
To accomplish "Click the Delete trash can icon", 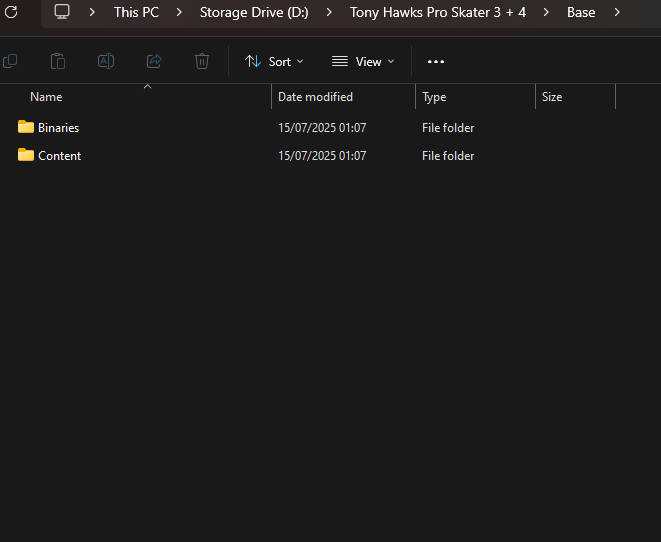I will point(202,61).
